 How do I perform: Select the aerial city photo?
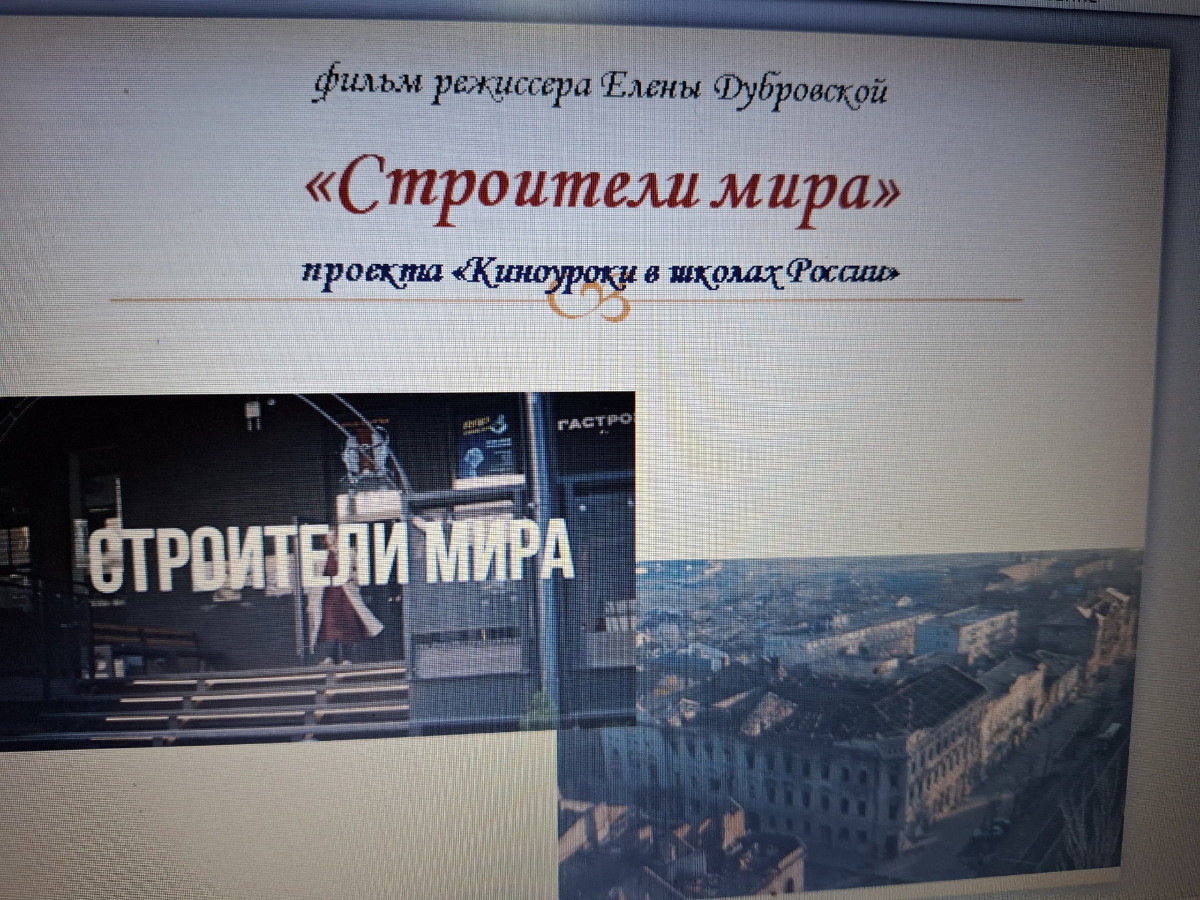pos(880,720)
